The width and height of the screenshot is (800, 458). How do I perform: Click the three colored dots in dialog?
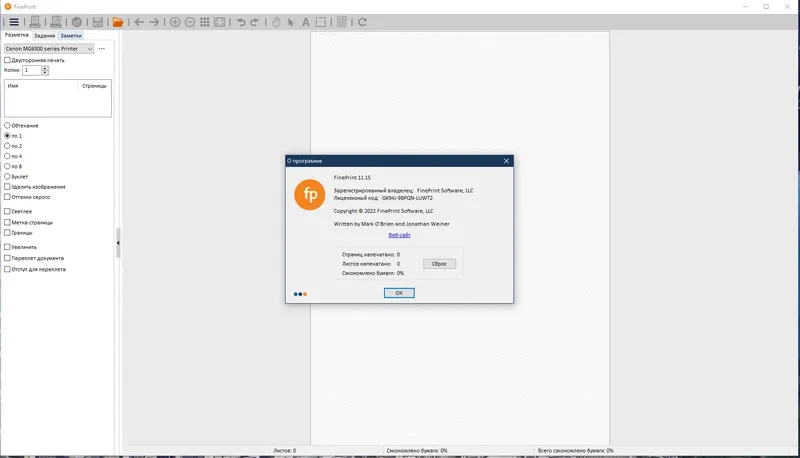click(x=300, y=294)
